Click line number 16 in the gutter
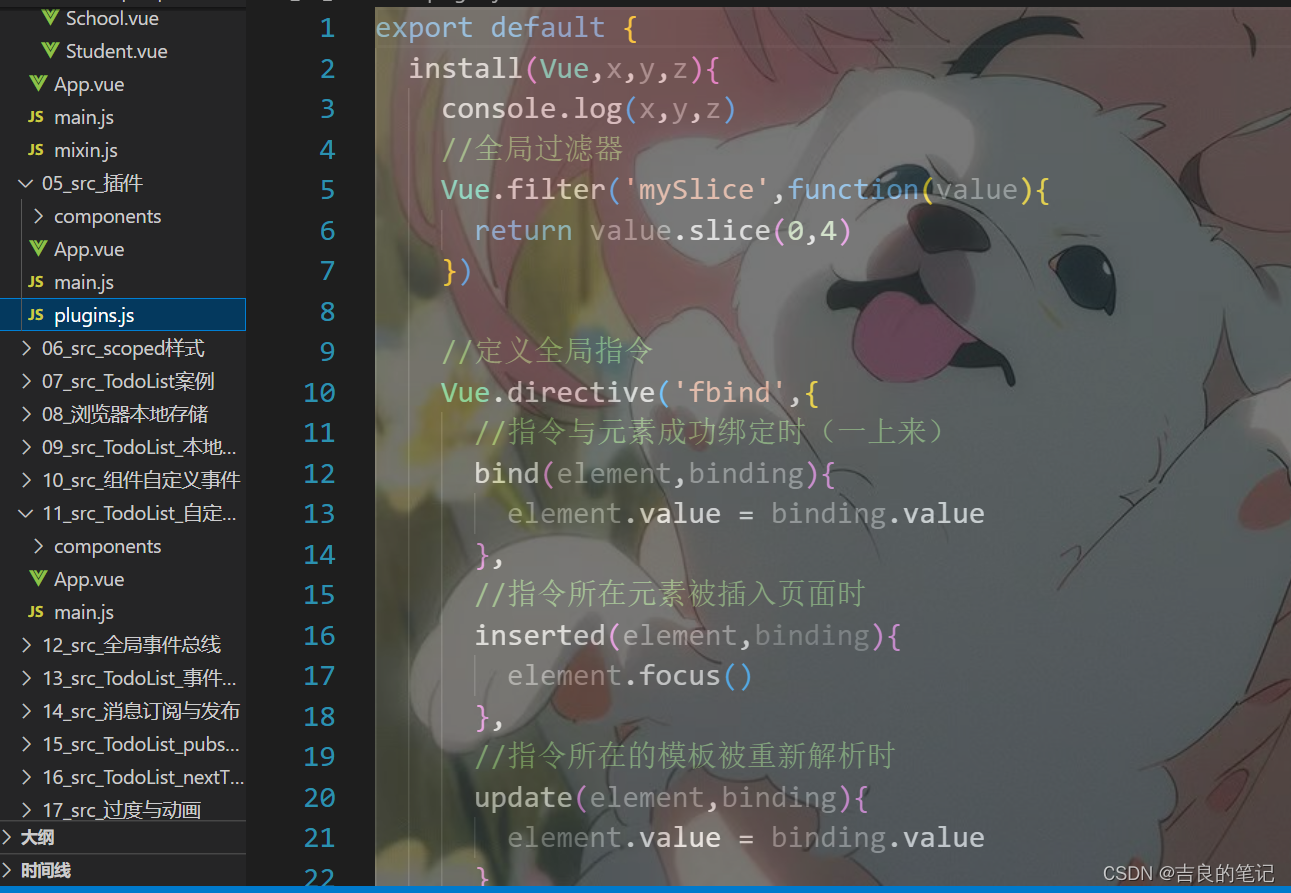Viewport: 1291px width, 893px height. (320, 636)
